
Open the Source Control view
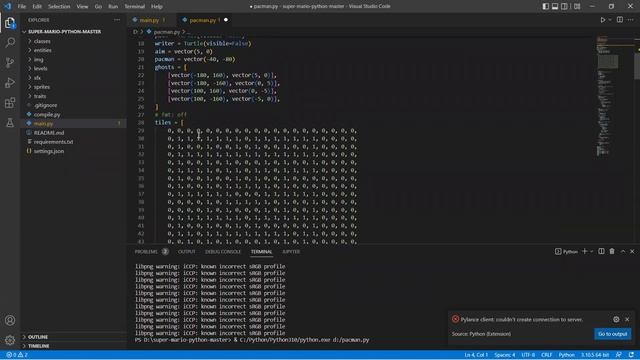click(10, 62)
